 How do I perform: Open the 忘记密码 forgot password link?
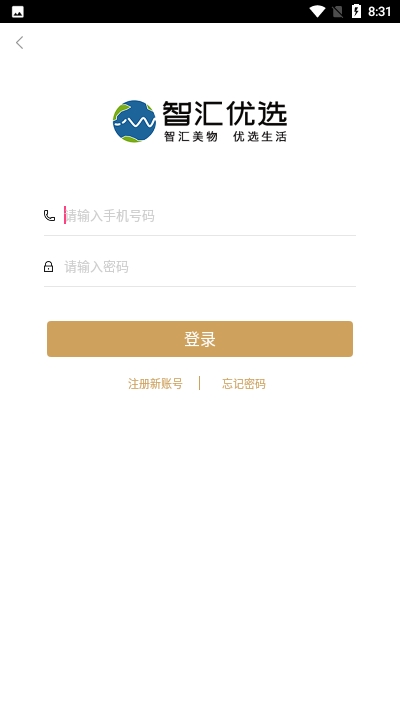pos(244,384)
